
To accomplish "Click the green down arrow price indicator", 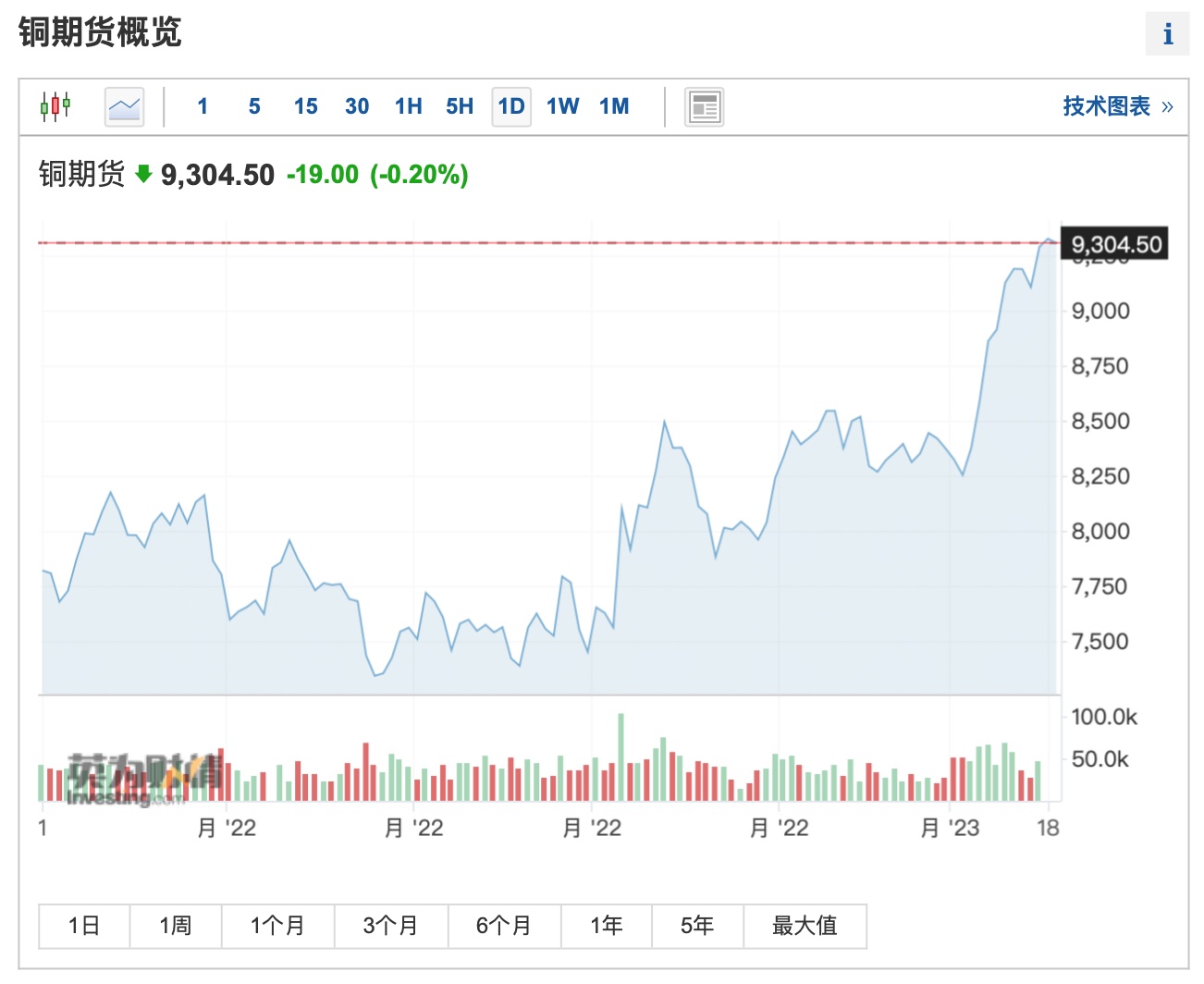I will (143, 173).
